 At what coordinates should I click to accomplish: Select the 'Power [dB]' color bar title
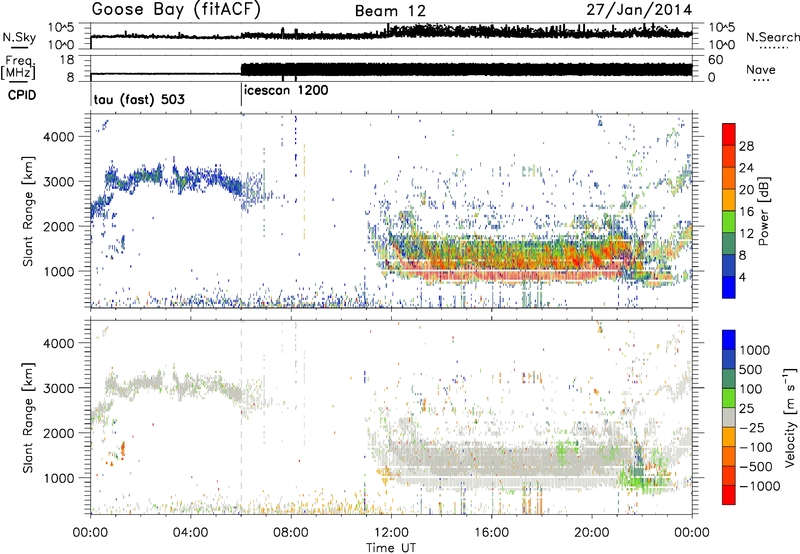tap(763, 211)
